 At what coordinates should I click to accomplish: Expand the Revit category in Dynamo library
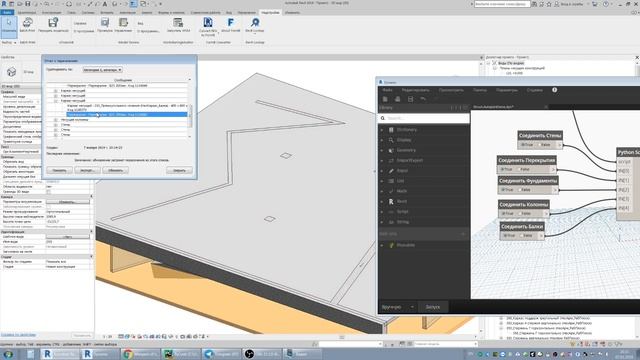[x=382, y=201]
